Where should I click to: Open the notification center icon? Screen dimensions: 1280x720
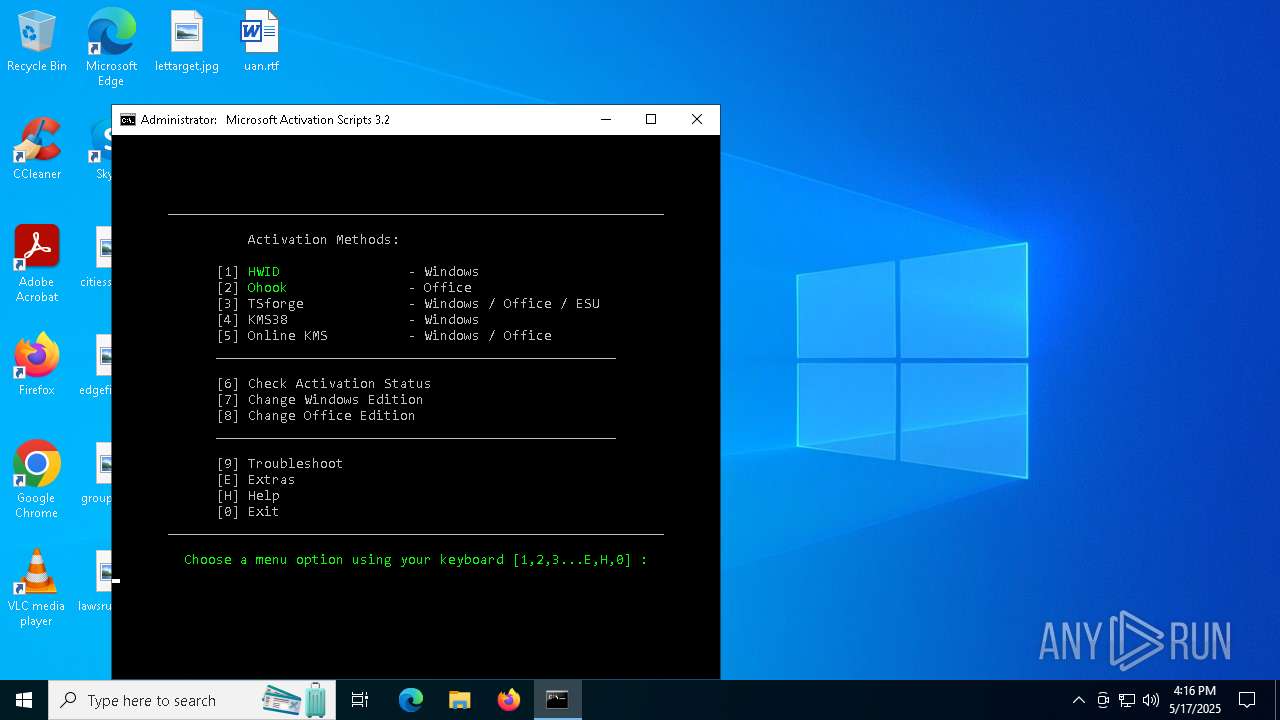coord(1247,700)
